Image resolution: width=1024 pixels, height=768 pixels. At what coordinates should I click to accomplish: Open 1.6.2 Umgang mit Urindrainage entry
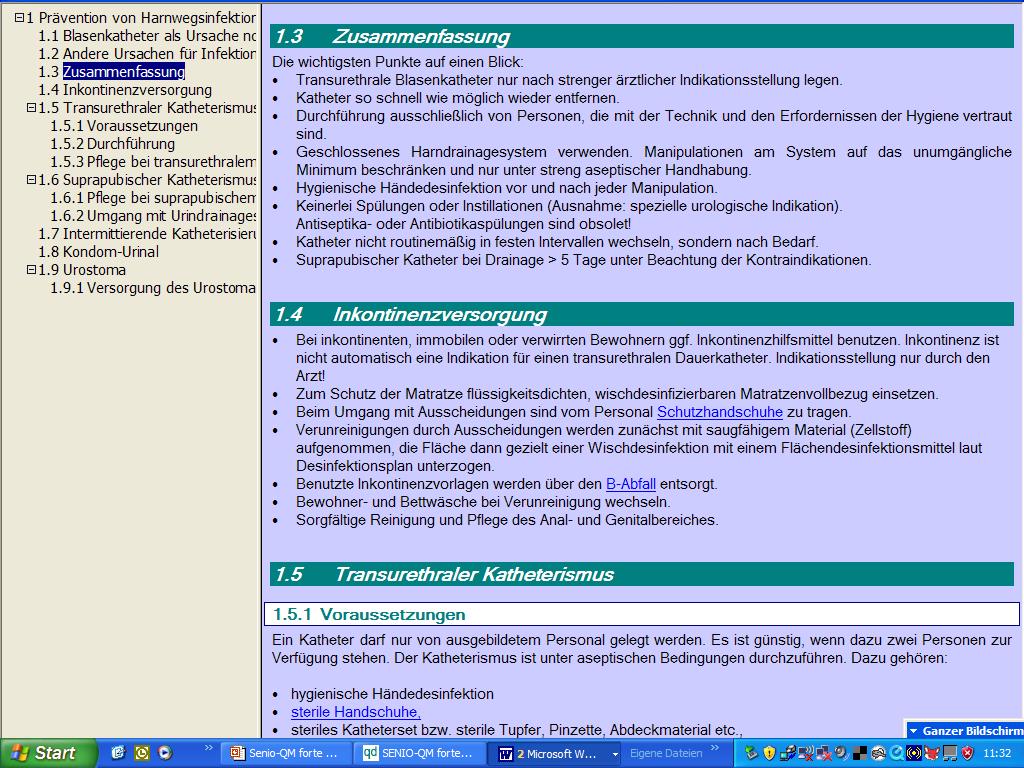tap(153, 216)
